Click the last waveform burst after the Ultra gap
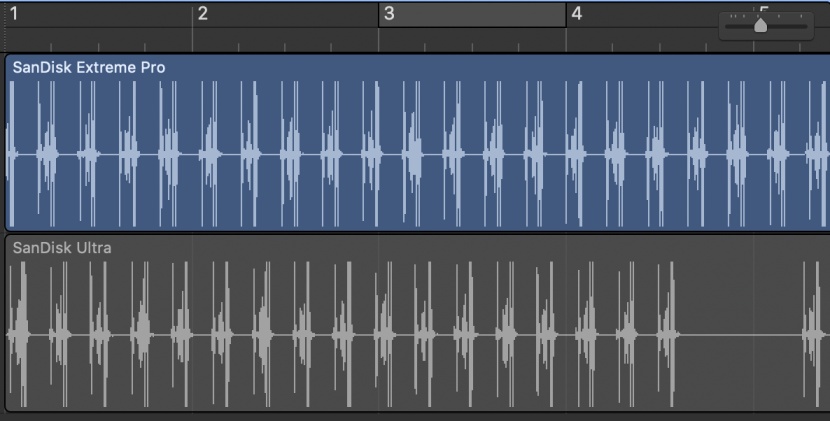 [x=812, y=333]
